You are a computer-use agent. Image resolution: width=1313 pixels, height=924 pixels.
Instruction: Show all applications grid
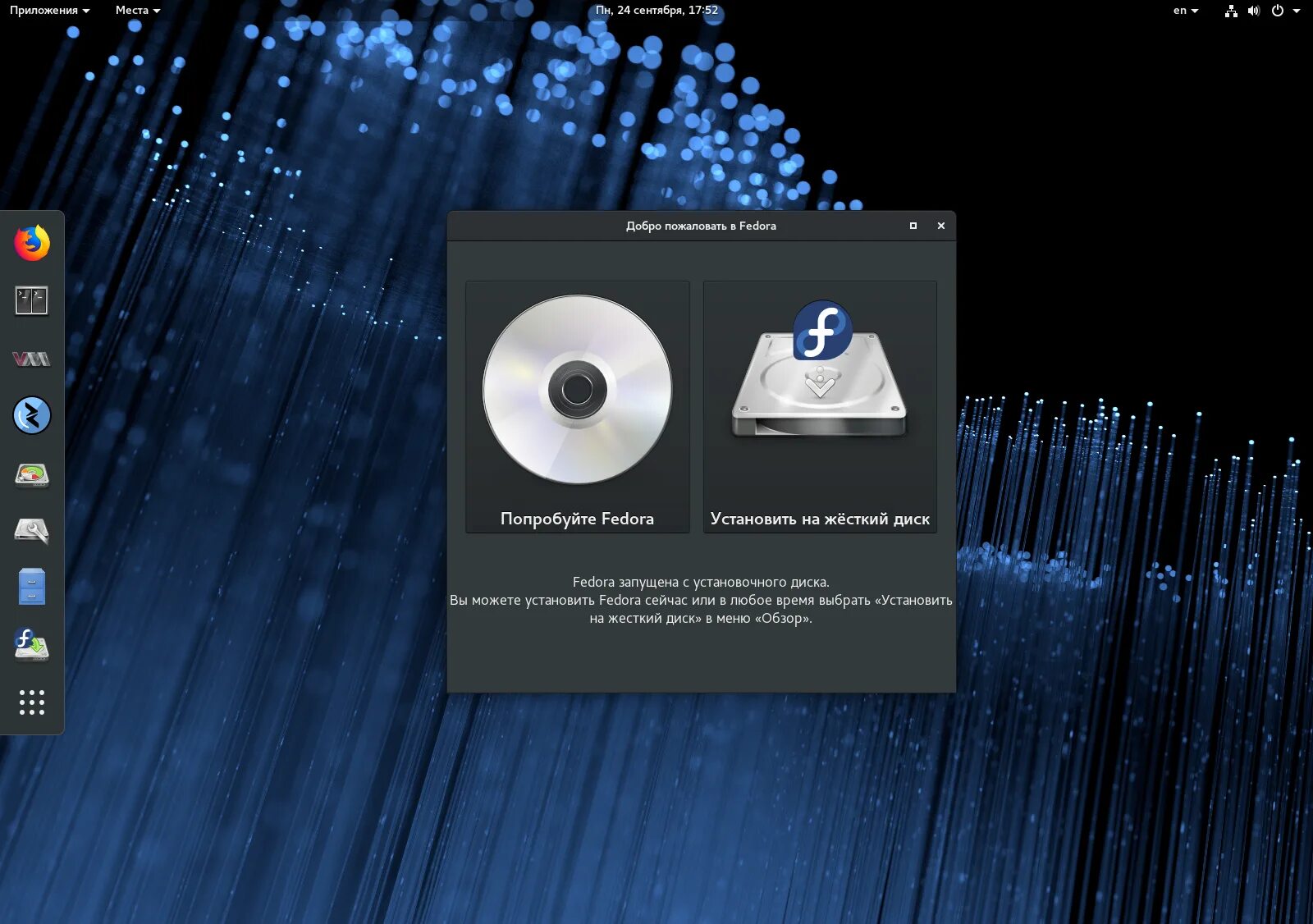(x=32, y=702)
